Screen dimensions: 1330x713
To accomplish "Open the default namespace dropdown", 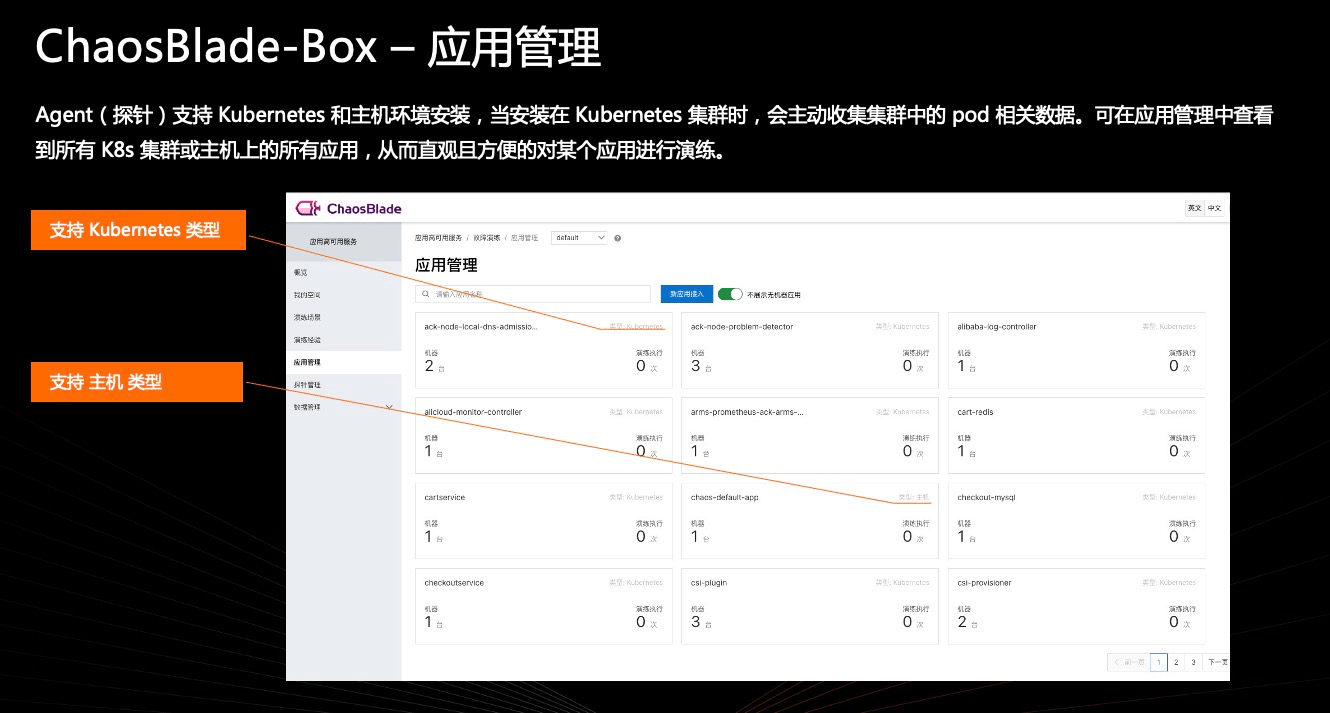I will click(x=580, y=238).
